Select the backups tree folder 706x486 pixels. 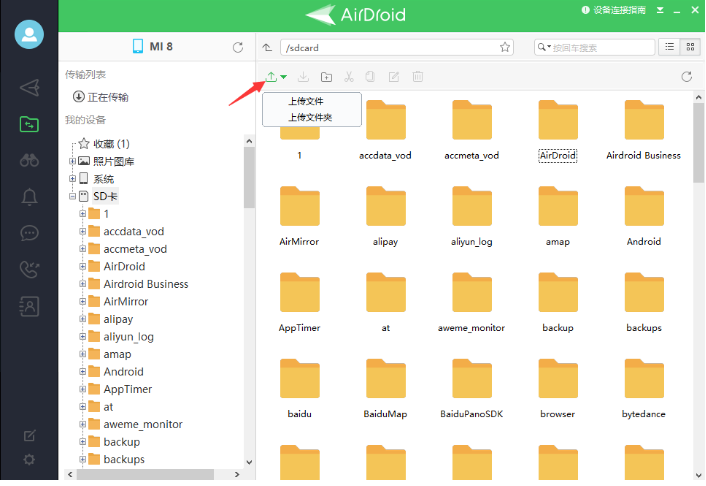124,459
